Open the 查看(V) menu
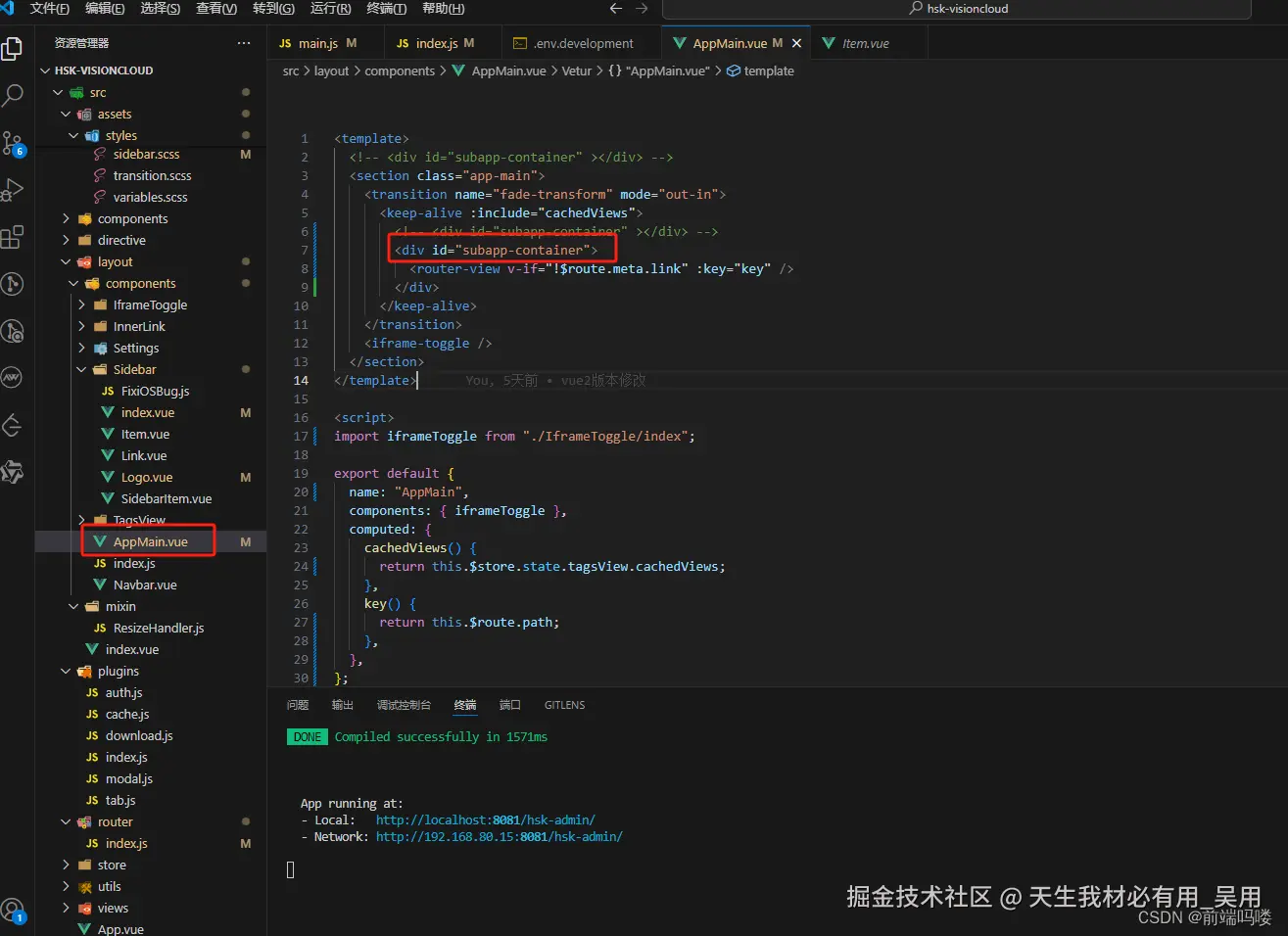 coord(216,9)
